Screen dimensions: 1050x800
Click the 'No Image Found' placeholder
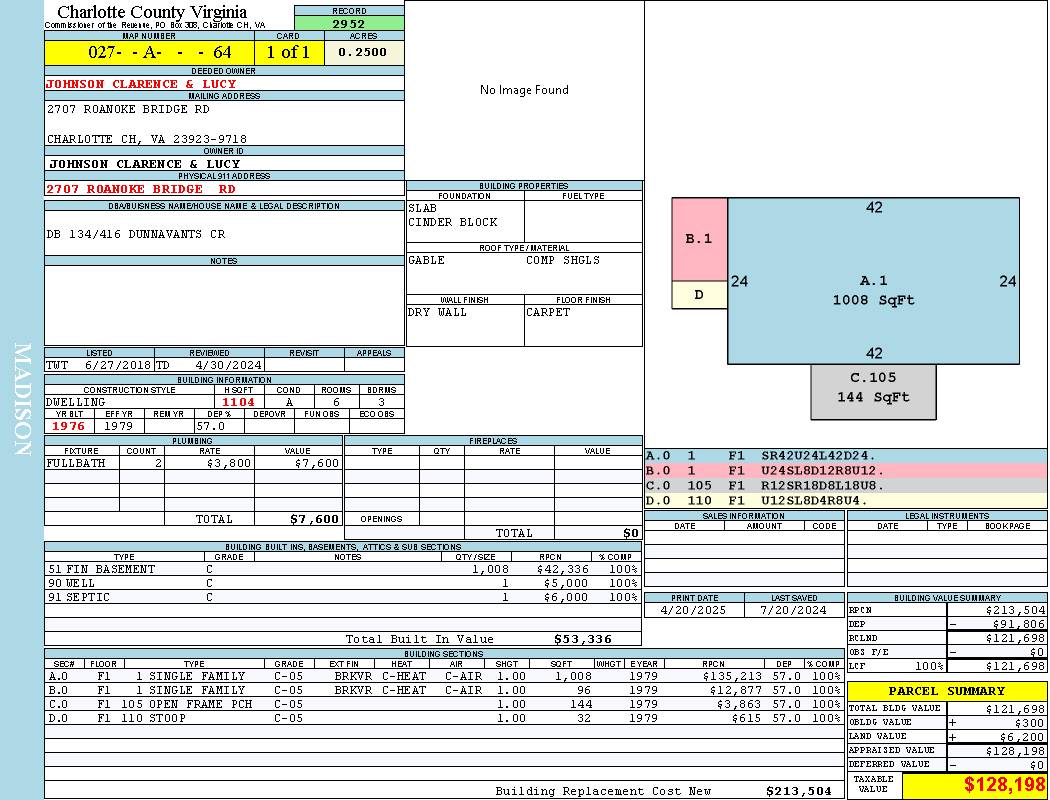point(524,90)
